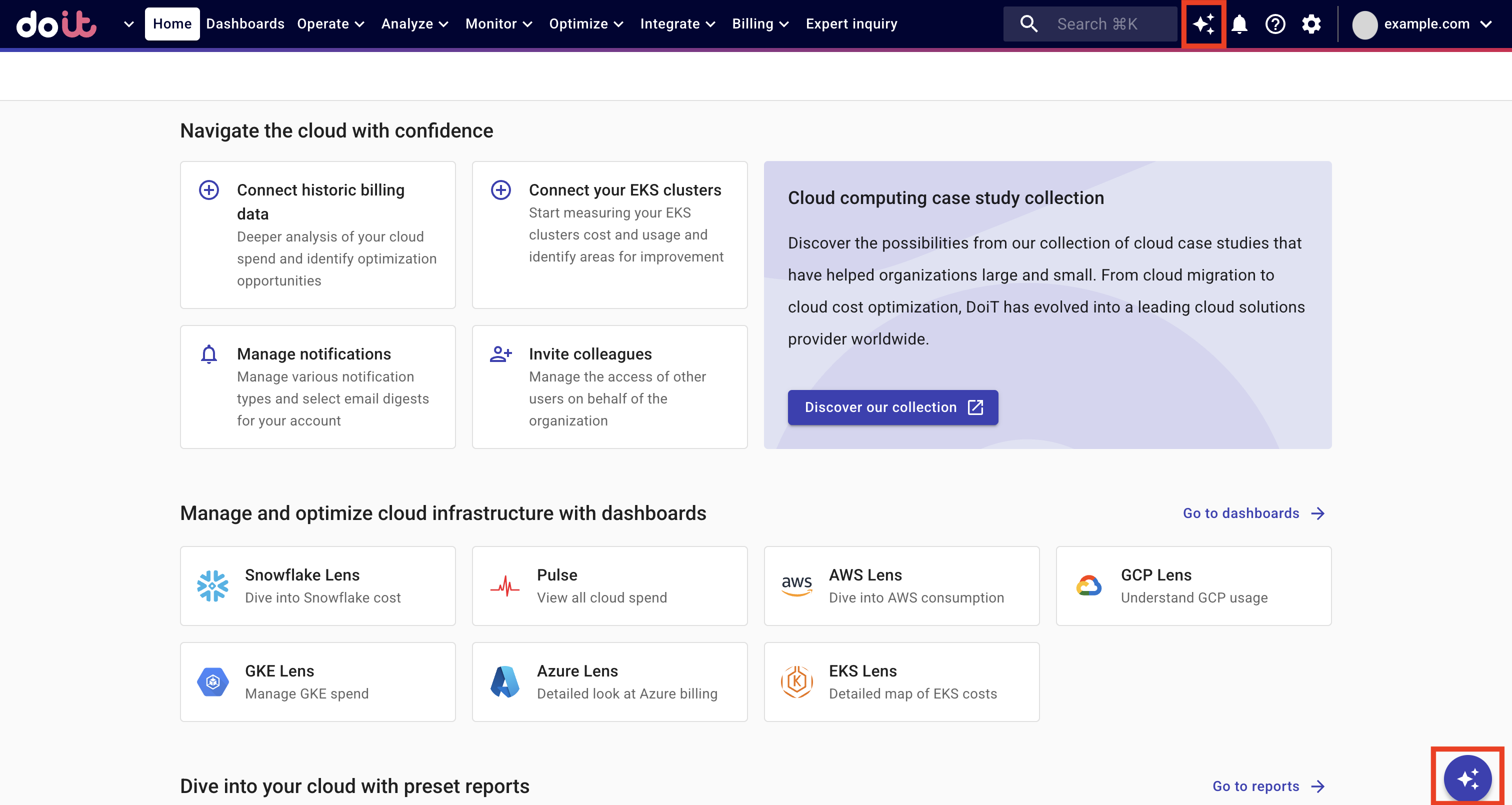Click 'Detailed look at Azure billing' text
This screenshot has height=805, width=1512.
[627, 694]
